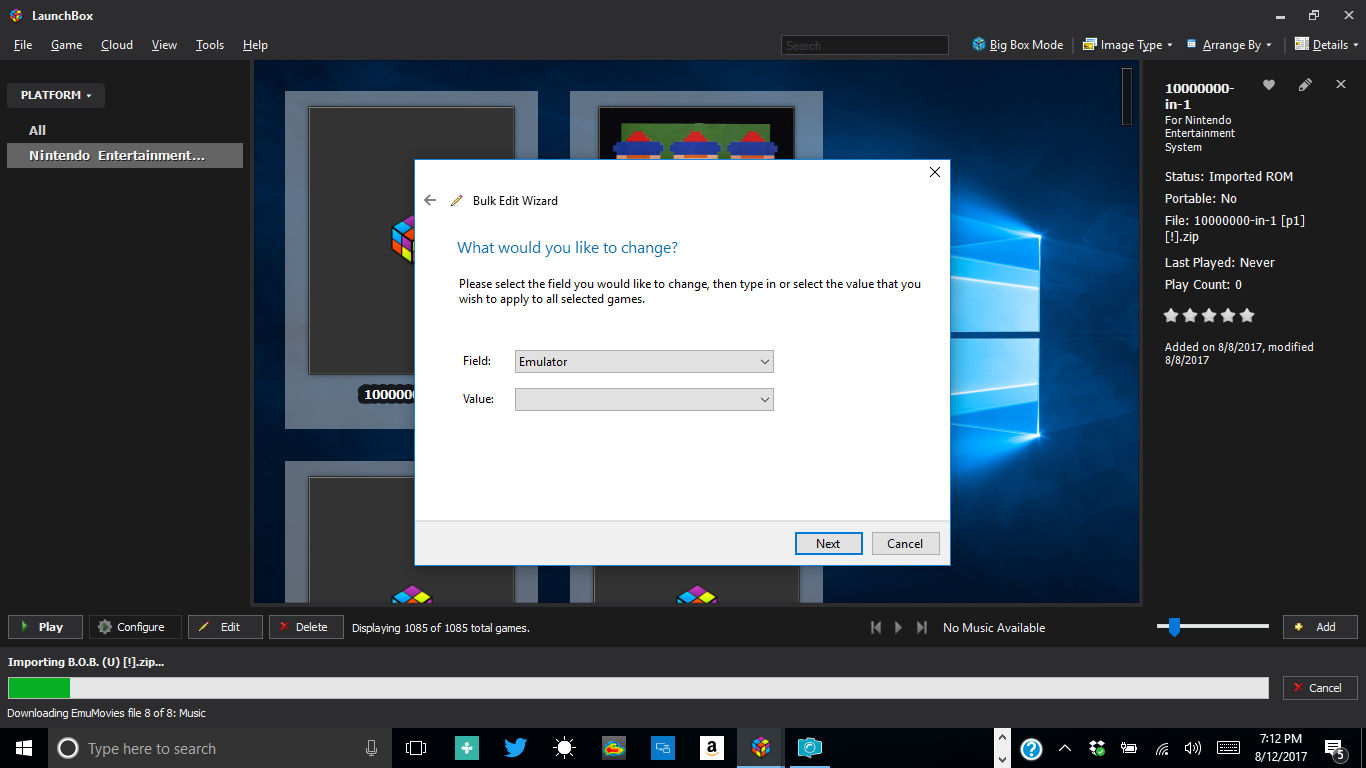Select Nintendo Entertainment System platform
This screenshot has height=768, width=1366.
(x=125, y=155)
